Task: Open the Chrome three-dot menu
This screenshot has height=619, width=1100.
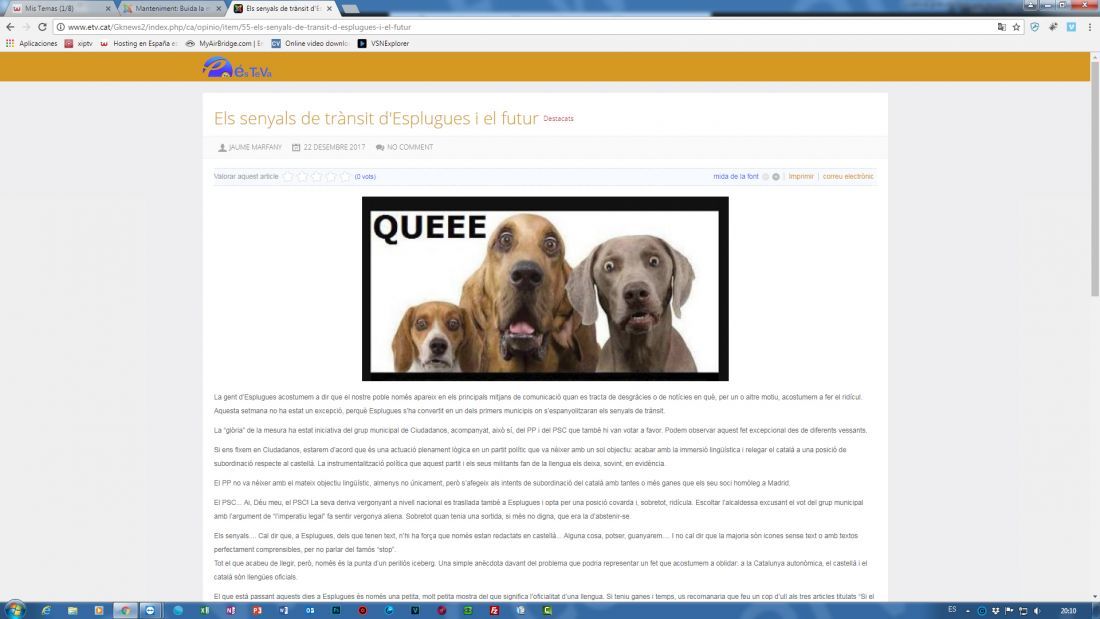Action: 1089,27
